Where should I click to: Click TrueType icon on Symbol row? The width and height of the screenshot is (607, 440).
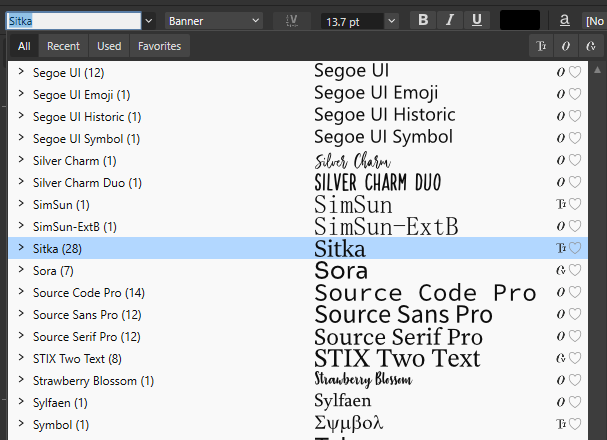tap(561, 425)
